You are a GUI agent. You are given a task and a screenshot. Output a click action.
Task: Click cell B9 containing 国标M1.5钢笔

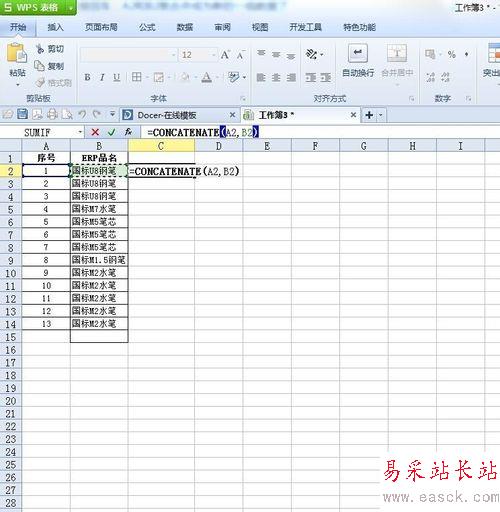click(99, 260)
